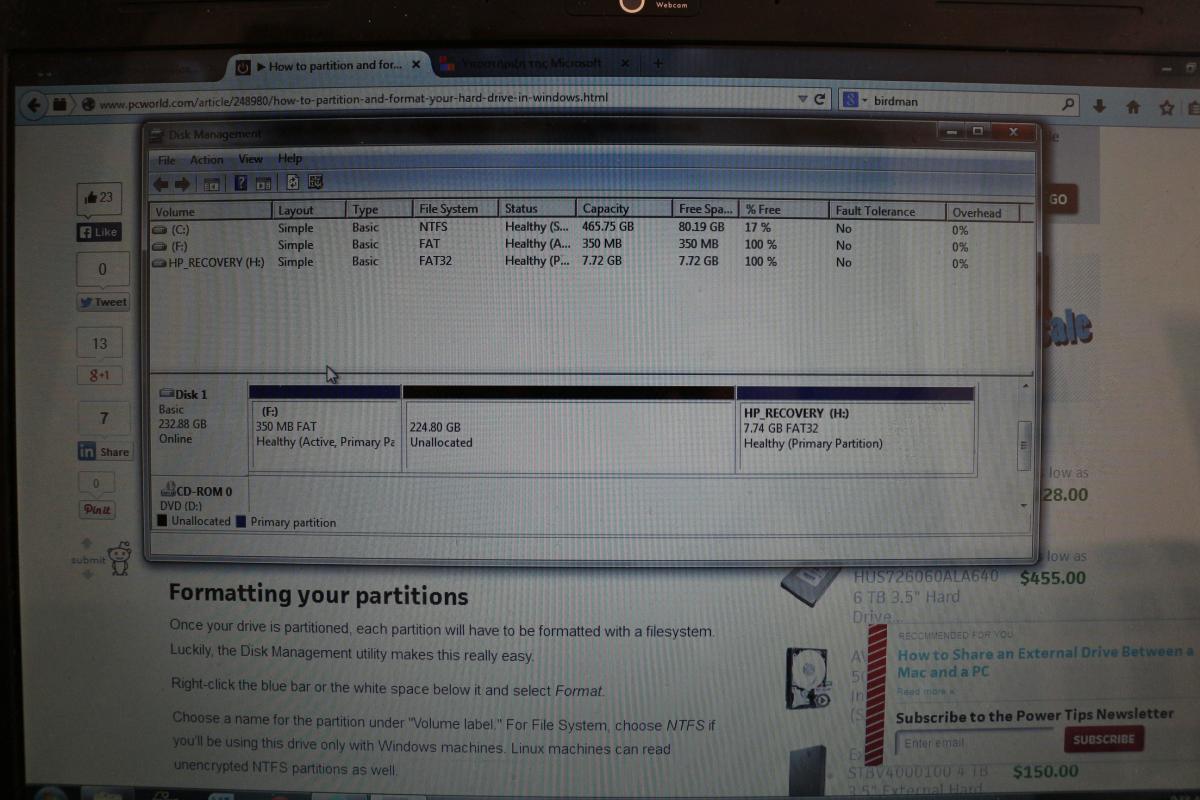1200x800 pixels.
Task: Open a new browser tab with plus button
Action: (x=657, y=63)
